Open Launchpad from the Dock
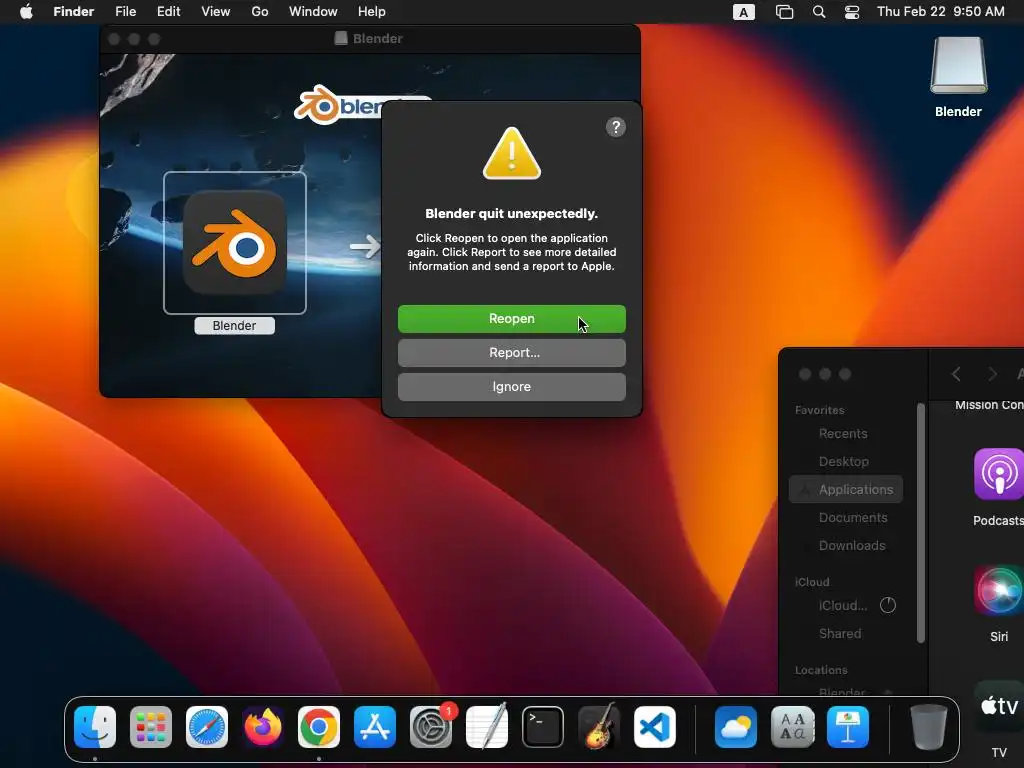Screen dimensions: 1024x768 coord(151,727)
